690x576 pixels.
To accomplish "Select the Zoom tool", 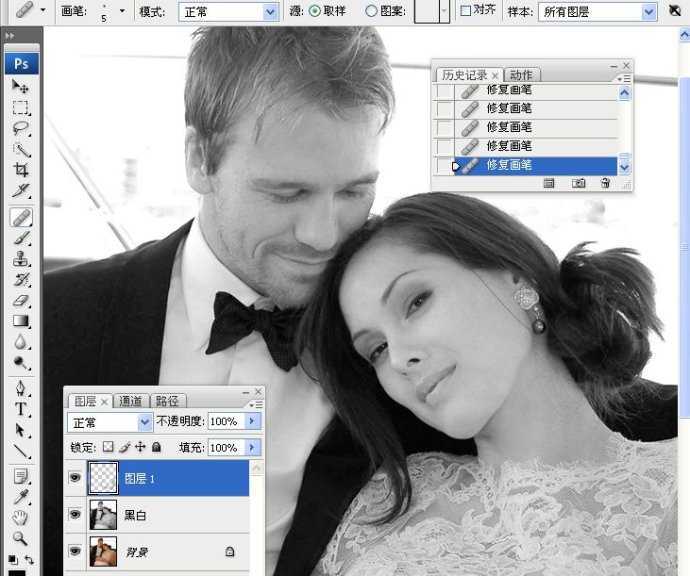I will pos(20,538).
